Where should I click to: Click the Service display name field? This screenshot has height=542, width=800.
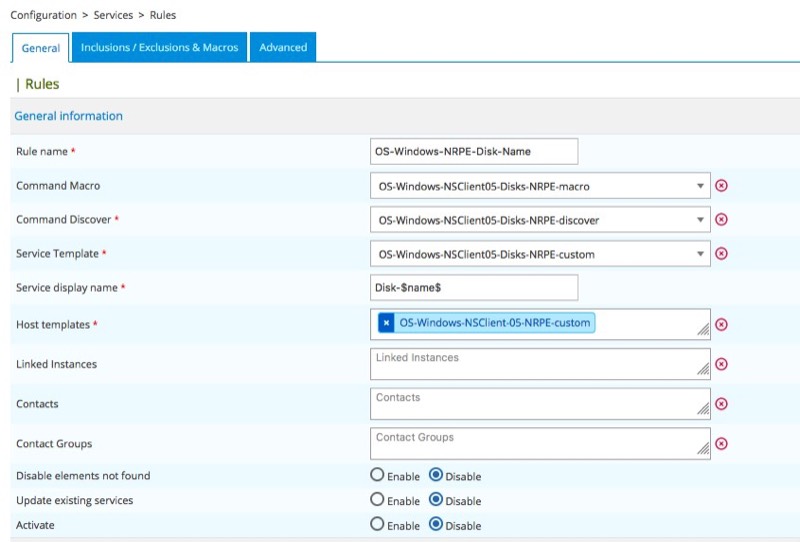[x=473, y=288]
